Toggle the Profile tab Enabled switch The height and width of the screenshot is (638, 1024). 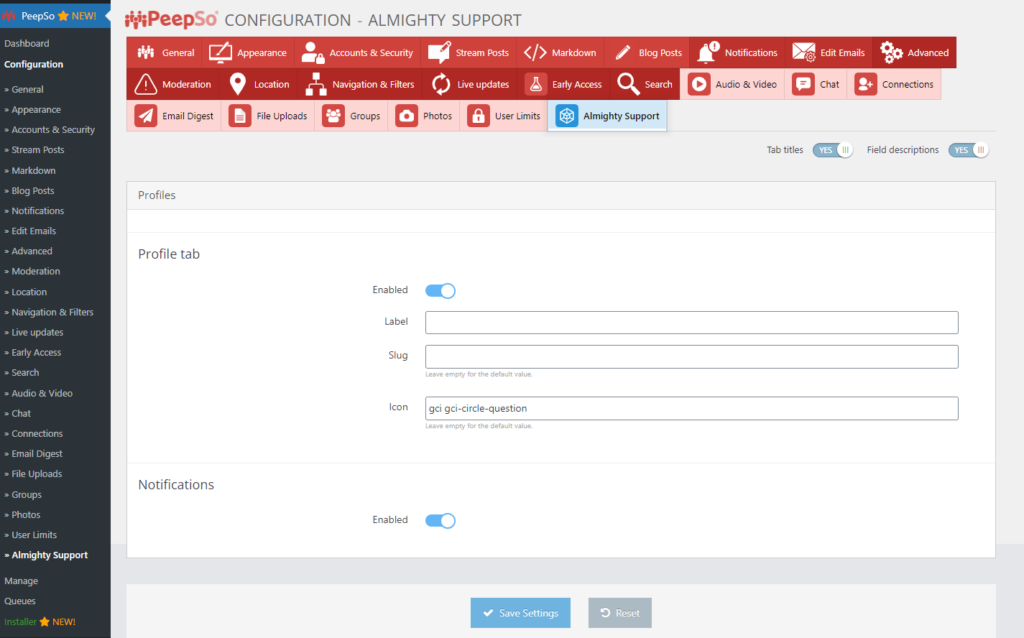tap(440, 290)
